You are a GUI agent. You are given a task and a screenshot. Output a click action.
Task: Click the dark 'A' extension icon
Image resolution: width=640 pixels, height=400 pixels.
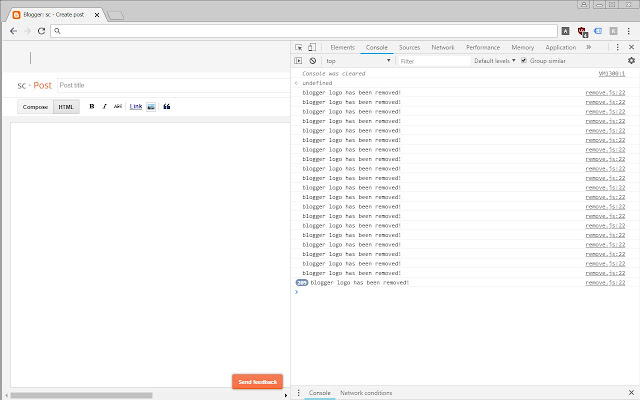[565, 31]
